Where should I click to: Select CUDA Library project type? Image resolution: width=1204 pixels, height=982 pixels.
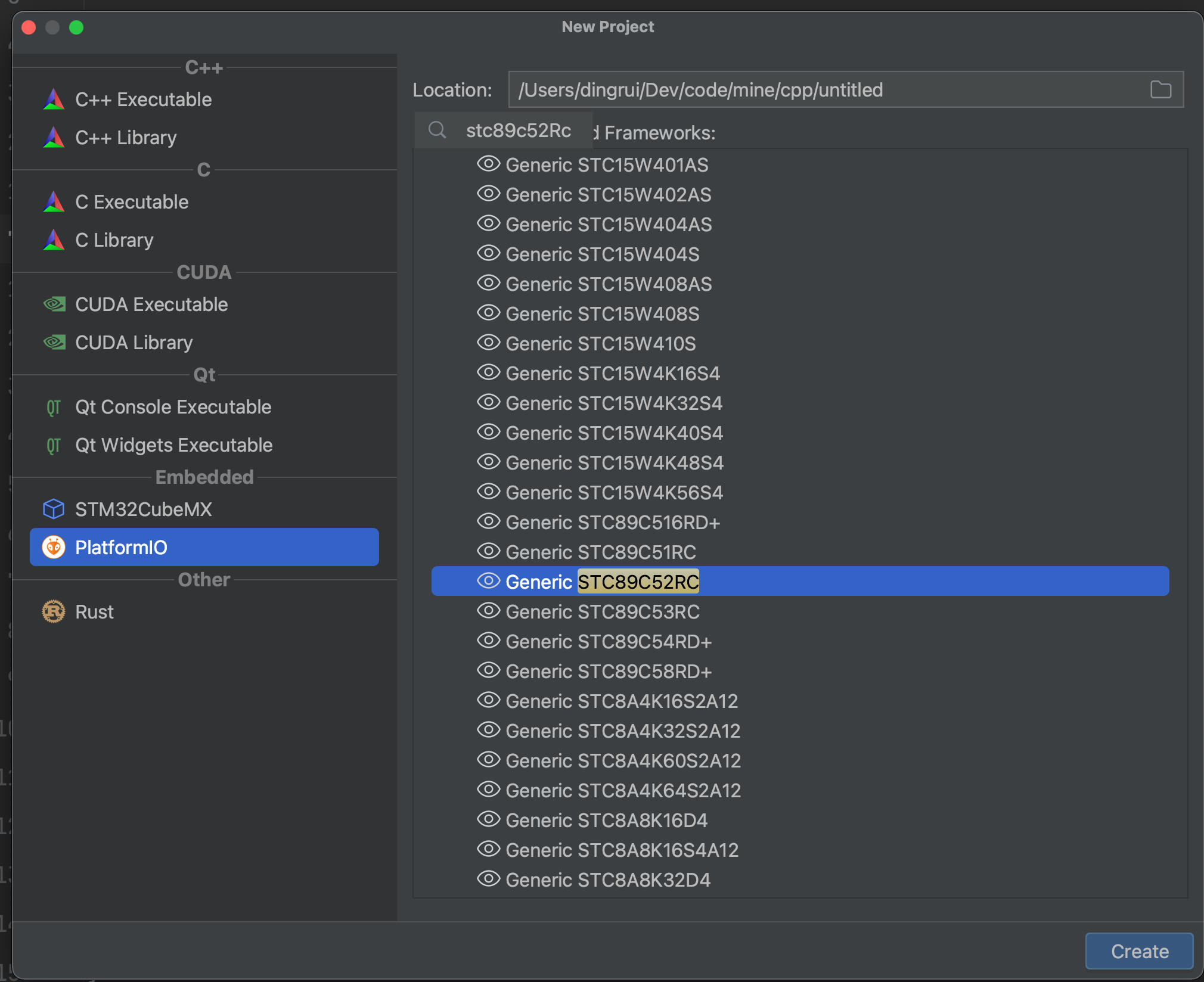pyautogui.click(x=134, y=343)
